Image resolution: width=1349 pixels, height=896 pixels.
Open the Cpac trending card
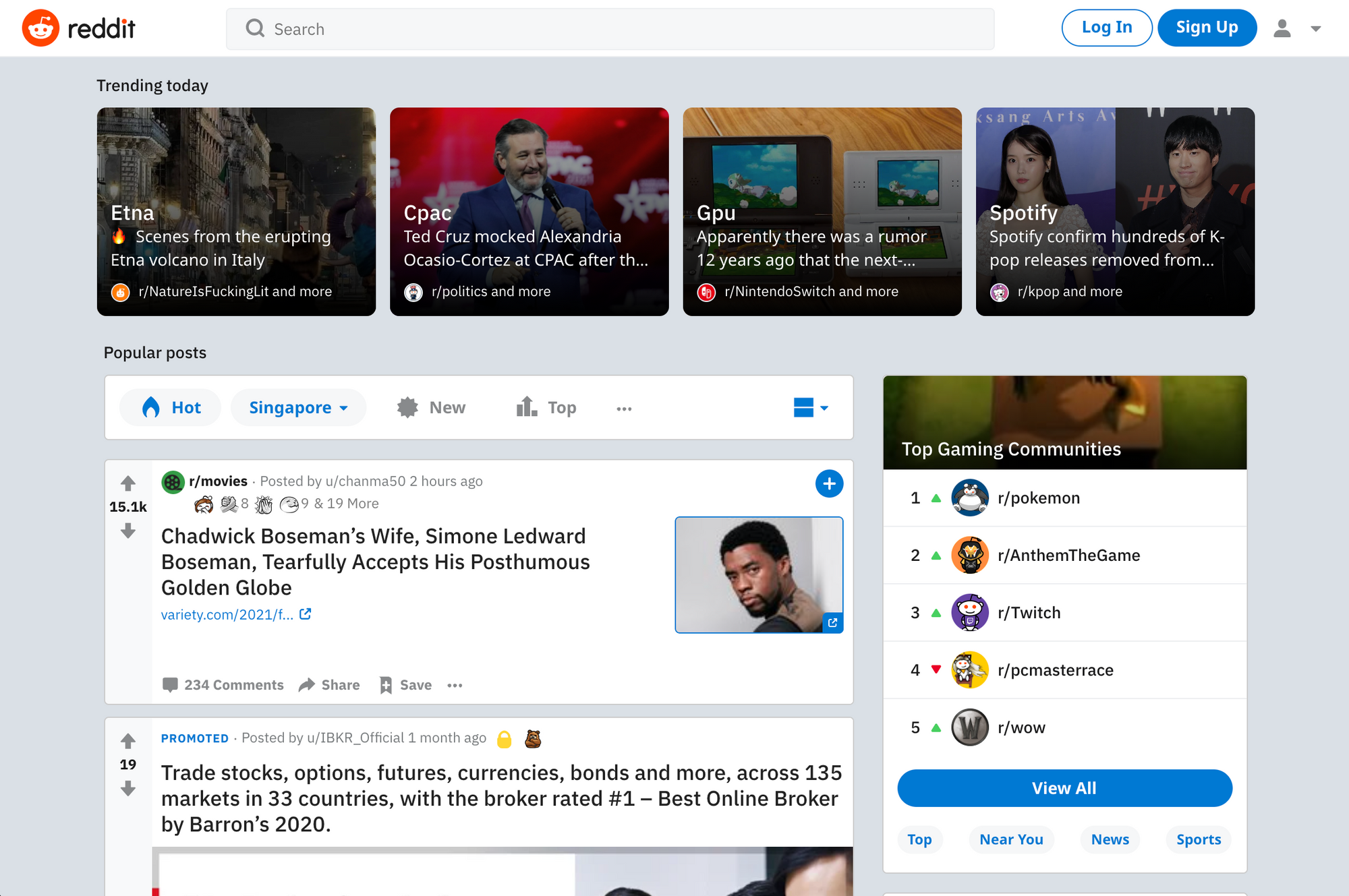click(529, 212)
